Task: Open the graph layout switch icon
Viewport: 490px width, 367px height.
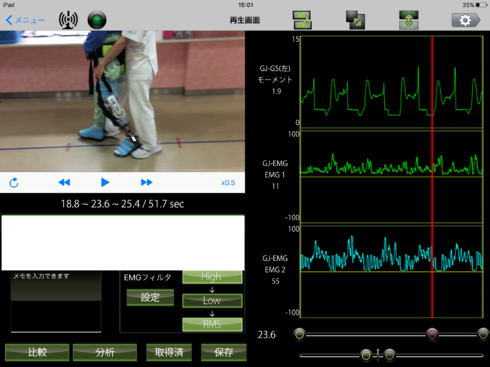Action: point(302,20)
